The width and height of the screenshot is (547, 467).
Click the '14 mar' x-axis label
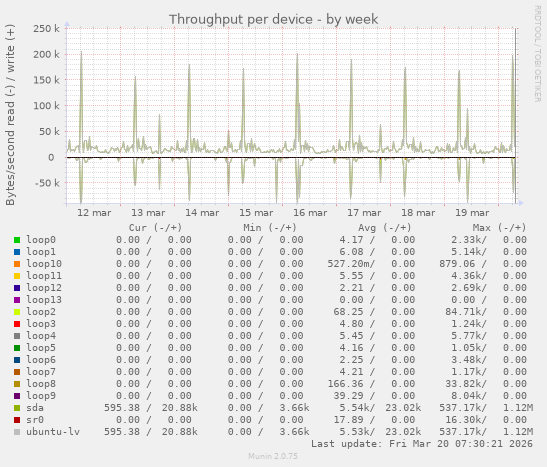coord(202,213)
